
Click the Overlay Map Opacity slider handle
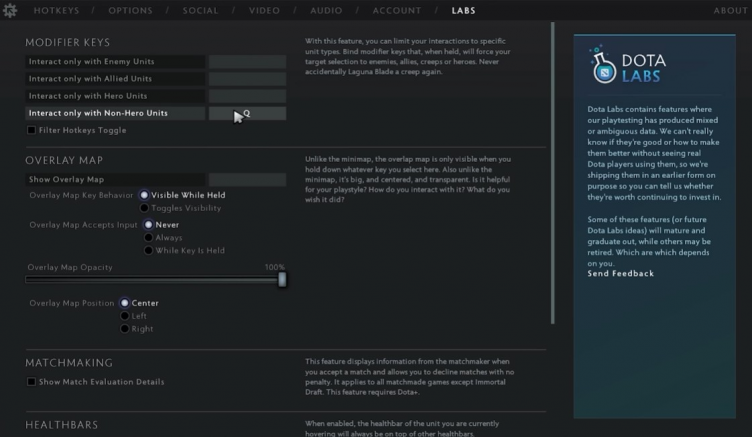(x=282, y=280)
